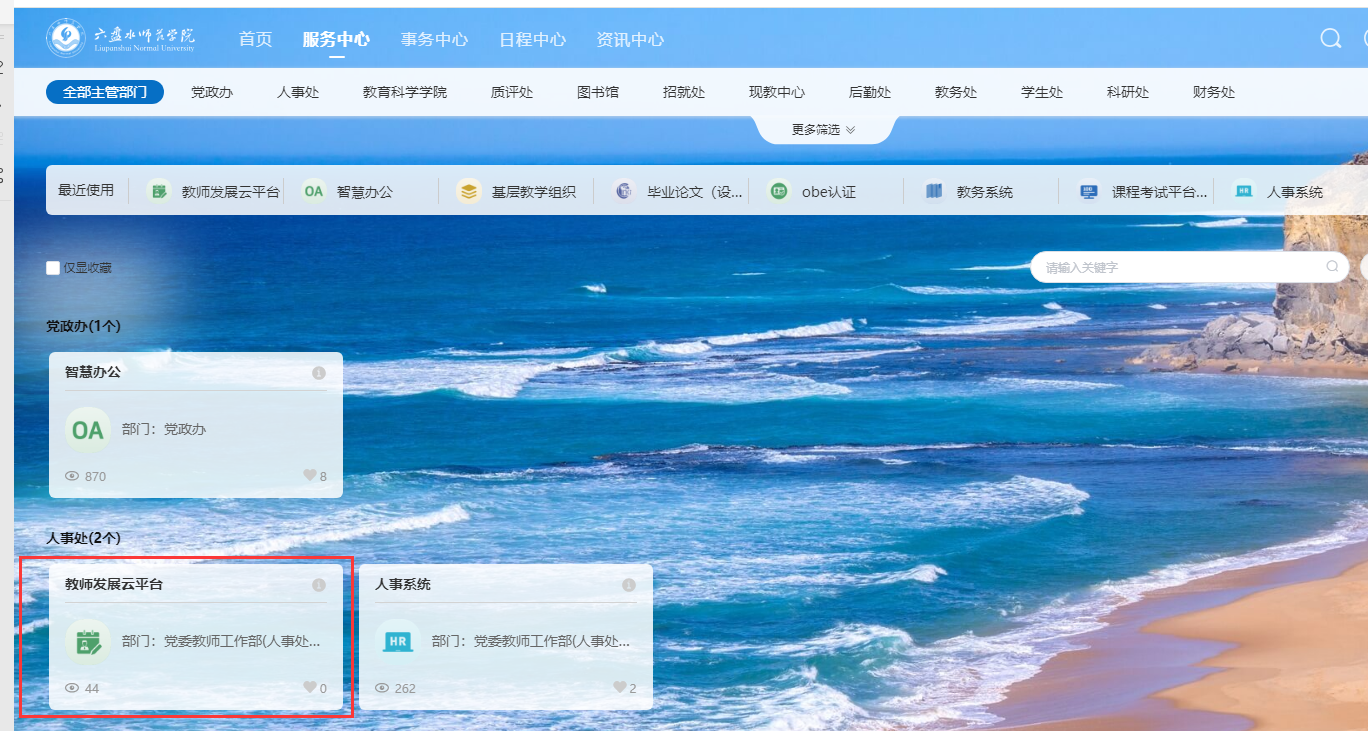Expand the 更多筛选 filter panel
Viewport: 1368px width, 731px height.
pos(823,130)
